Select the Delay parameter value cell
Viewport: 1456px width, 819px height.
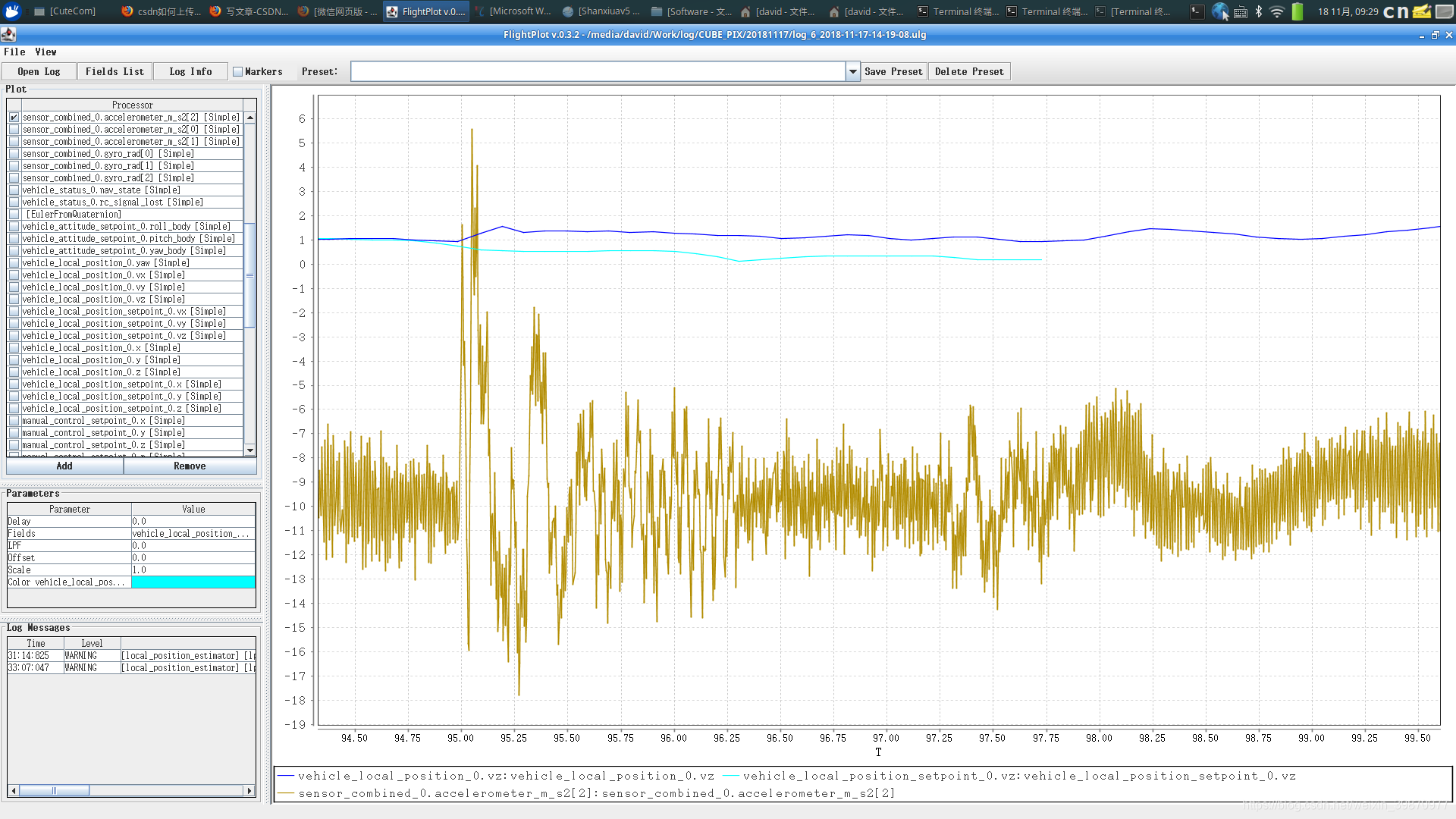[x=193, y=522]
